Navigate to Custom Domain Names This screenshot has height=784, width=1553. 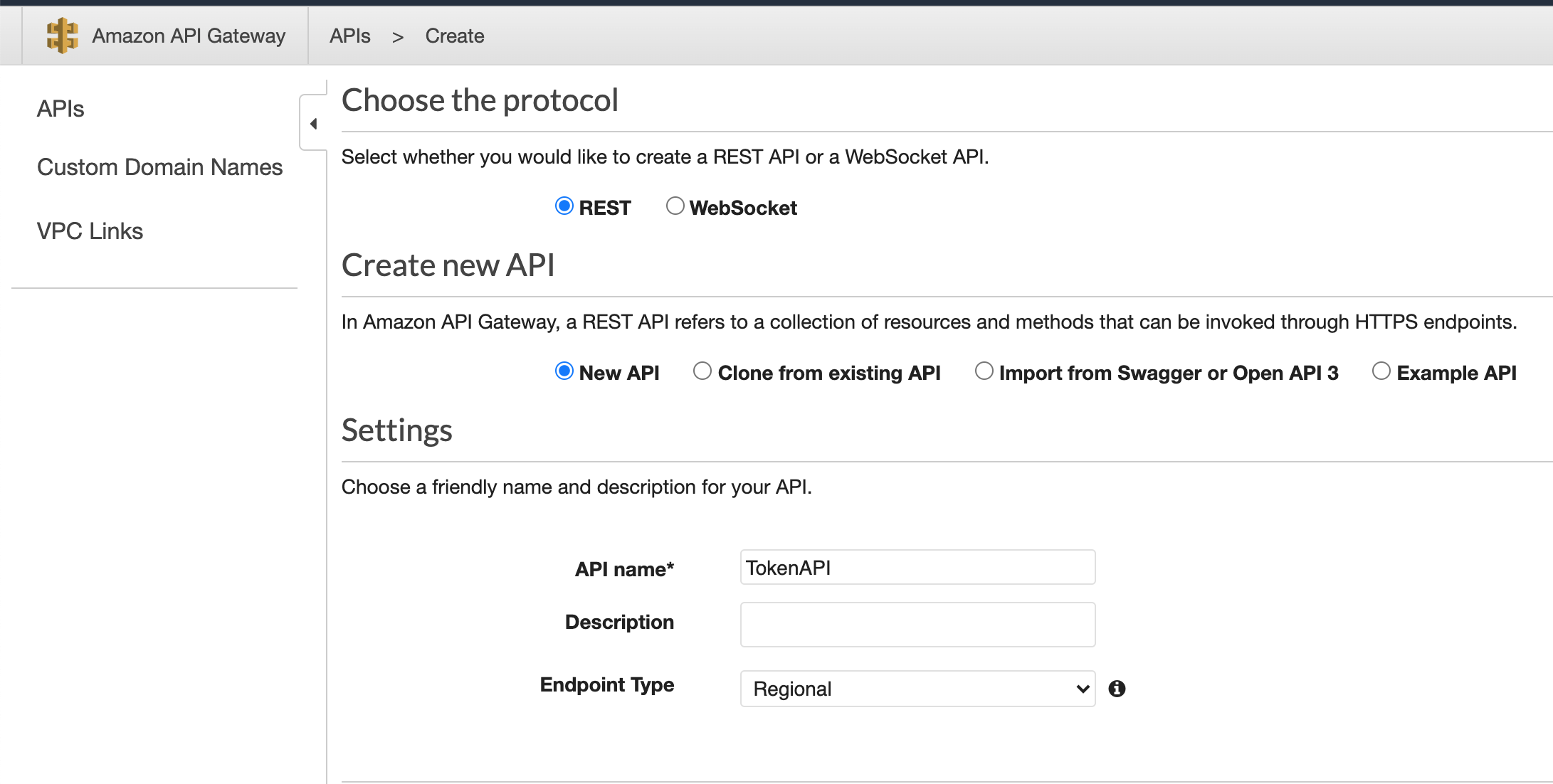(159, 167)
